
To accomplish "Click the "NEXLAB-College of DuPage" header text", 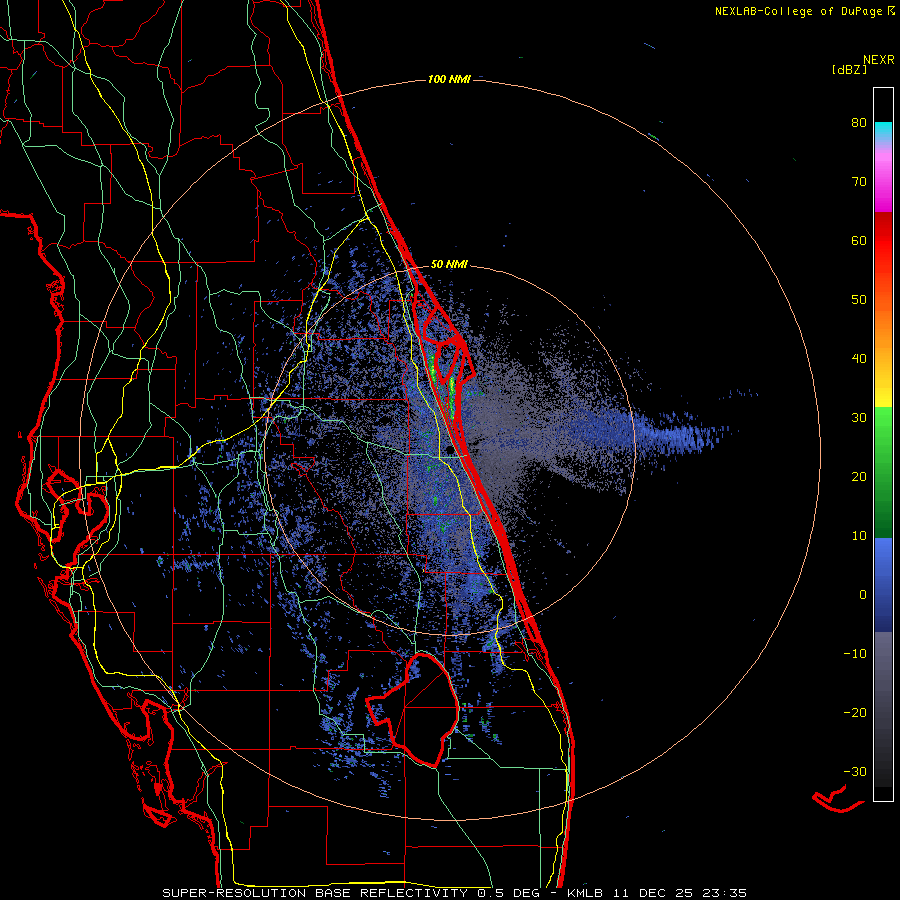I will (x=798, y=11).
